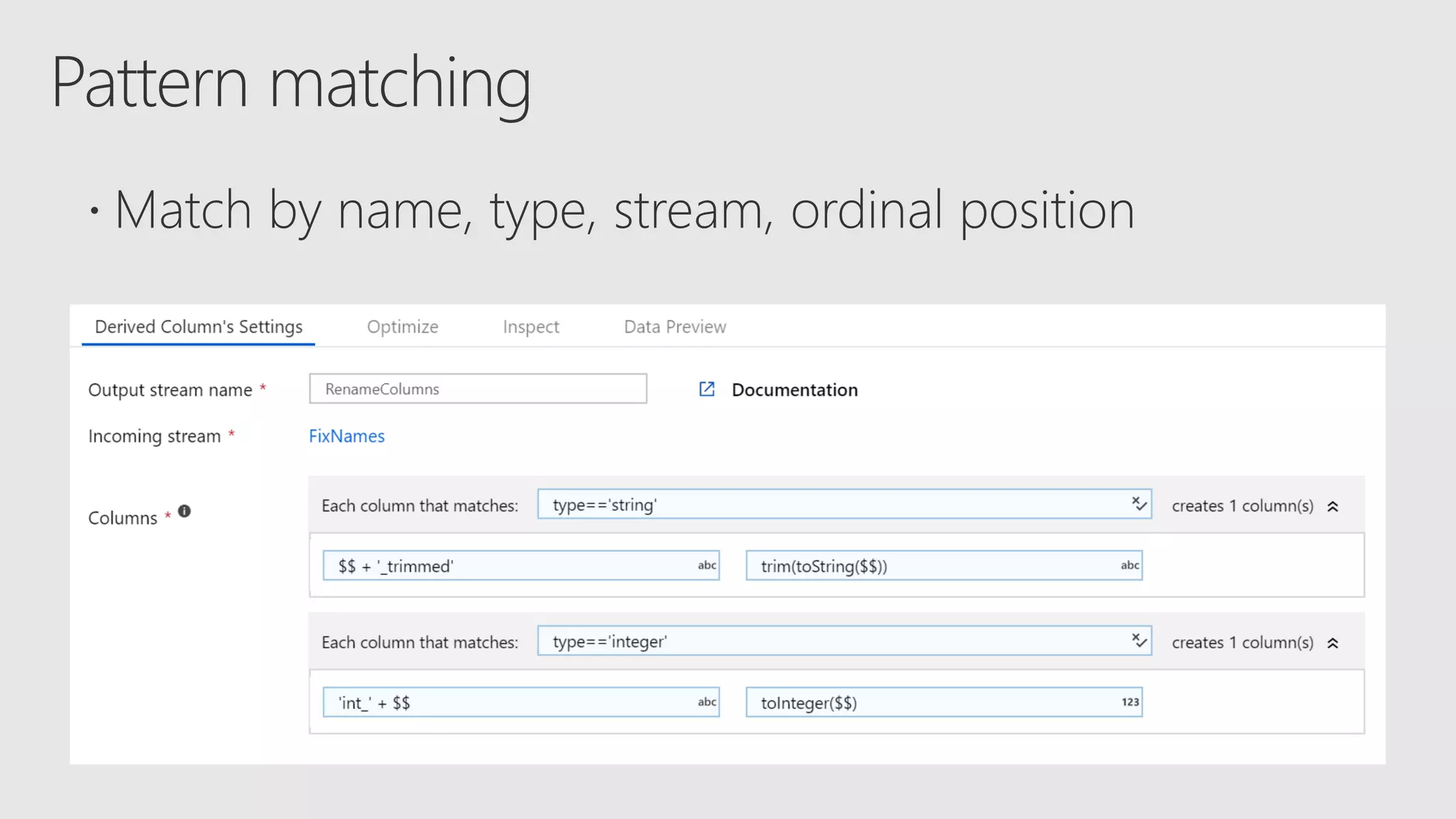Click expression icon in type=='integer' field
1456x819 pixels.
point(1139,641)
